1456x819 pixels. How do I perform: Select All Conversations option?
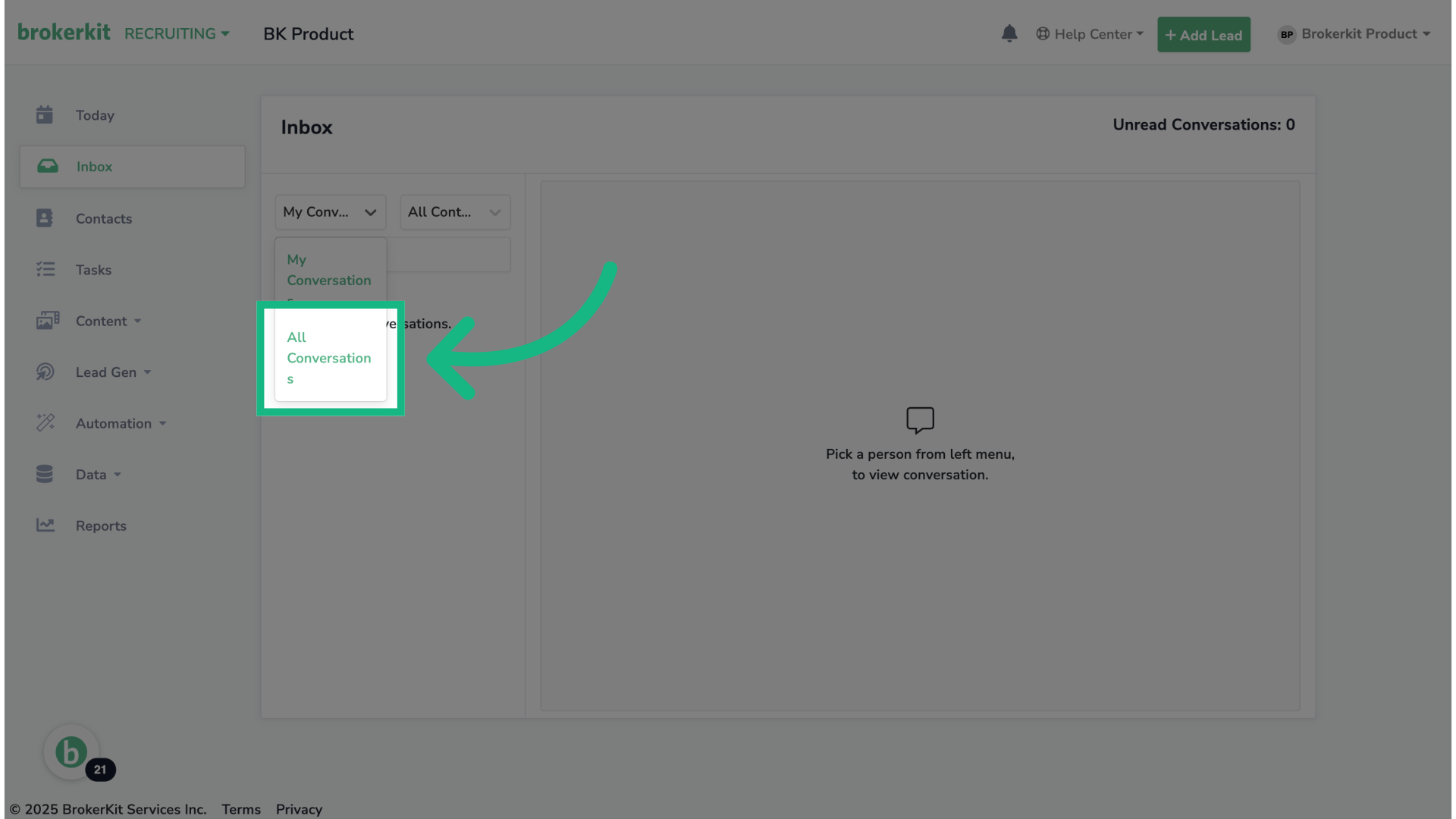point(331,358)
